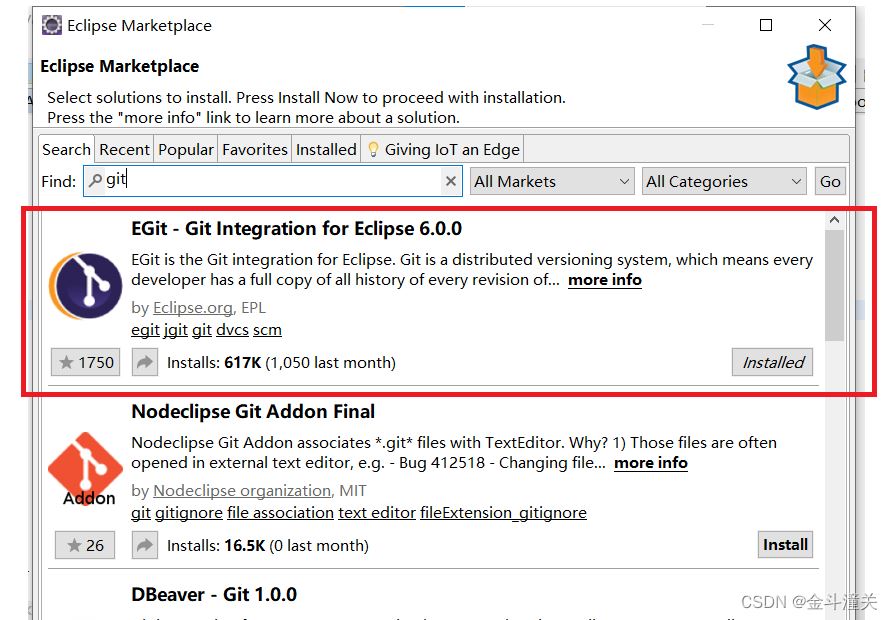Star EGit with the 1750 favorites button

point(85,362)
